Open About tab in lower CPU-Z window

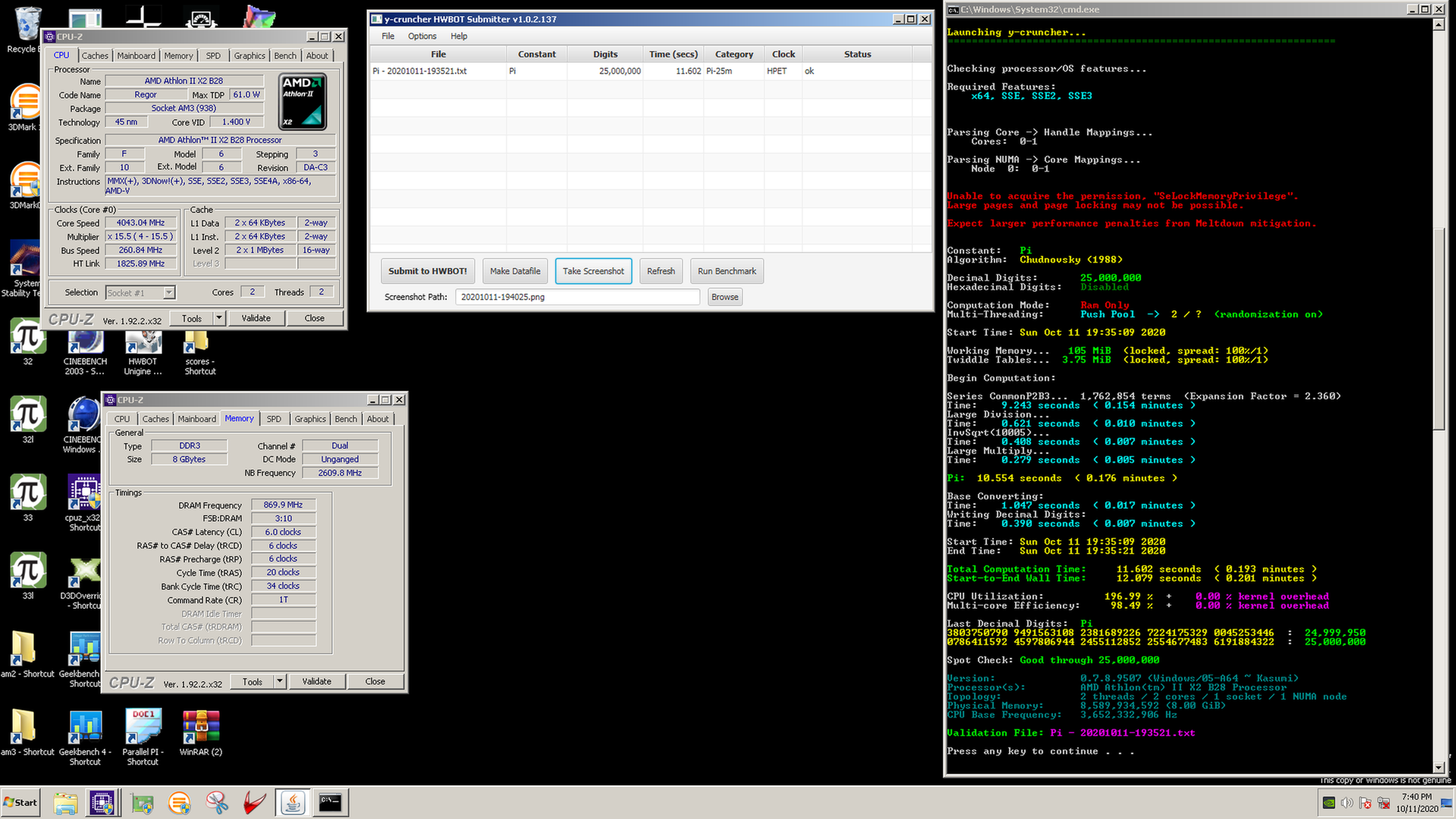coord(378,419)
